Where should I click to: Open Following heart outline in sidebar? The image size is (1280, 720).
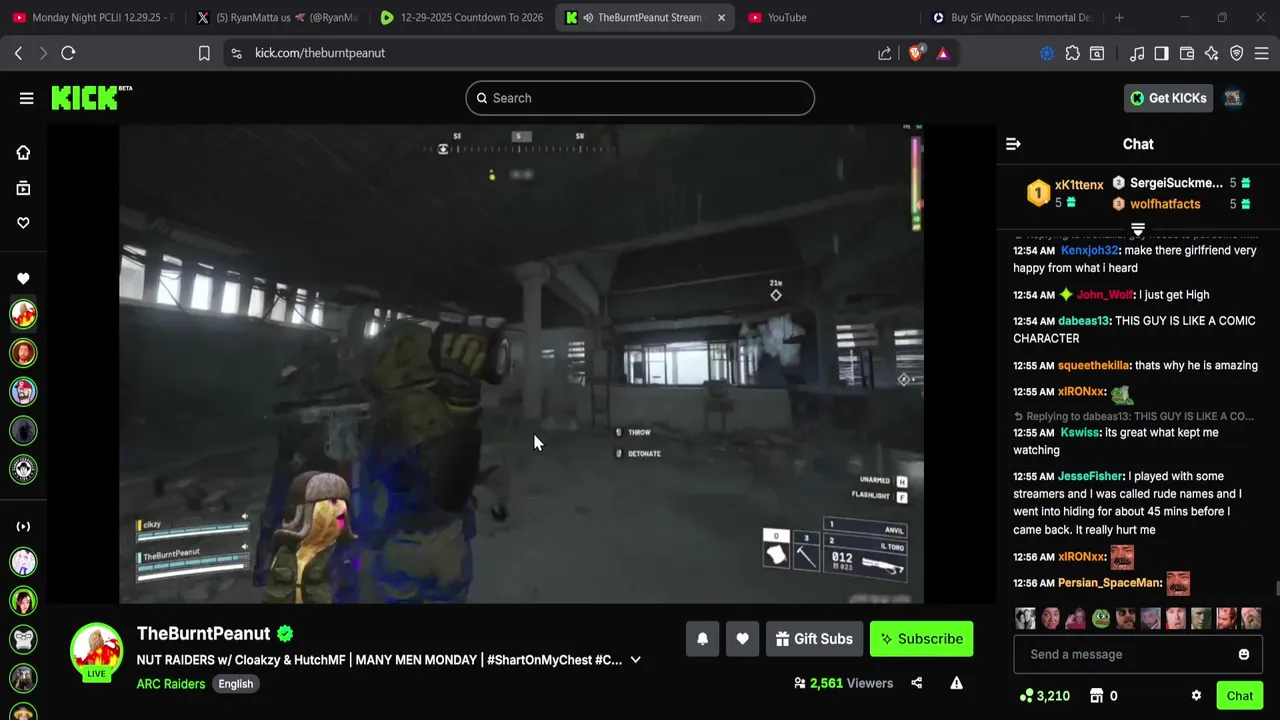click(x=23, y=223)
